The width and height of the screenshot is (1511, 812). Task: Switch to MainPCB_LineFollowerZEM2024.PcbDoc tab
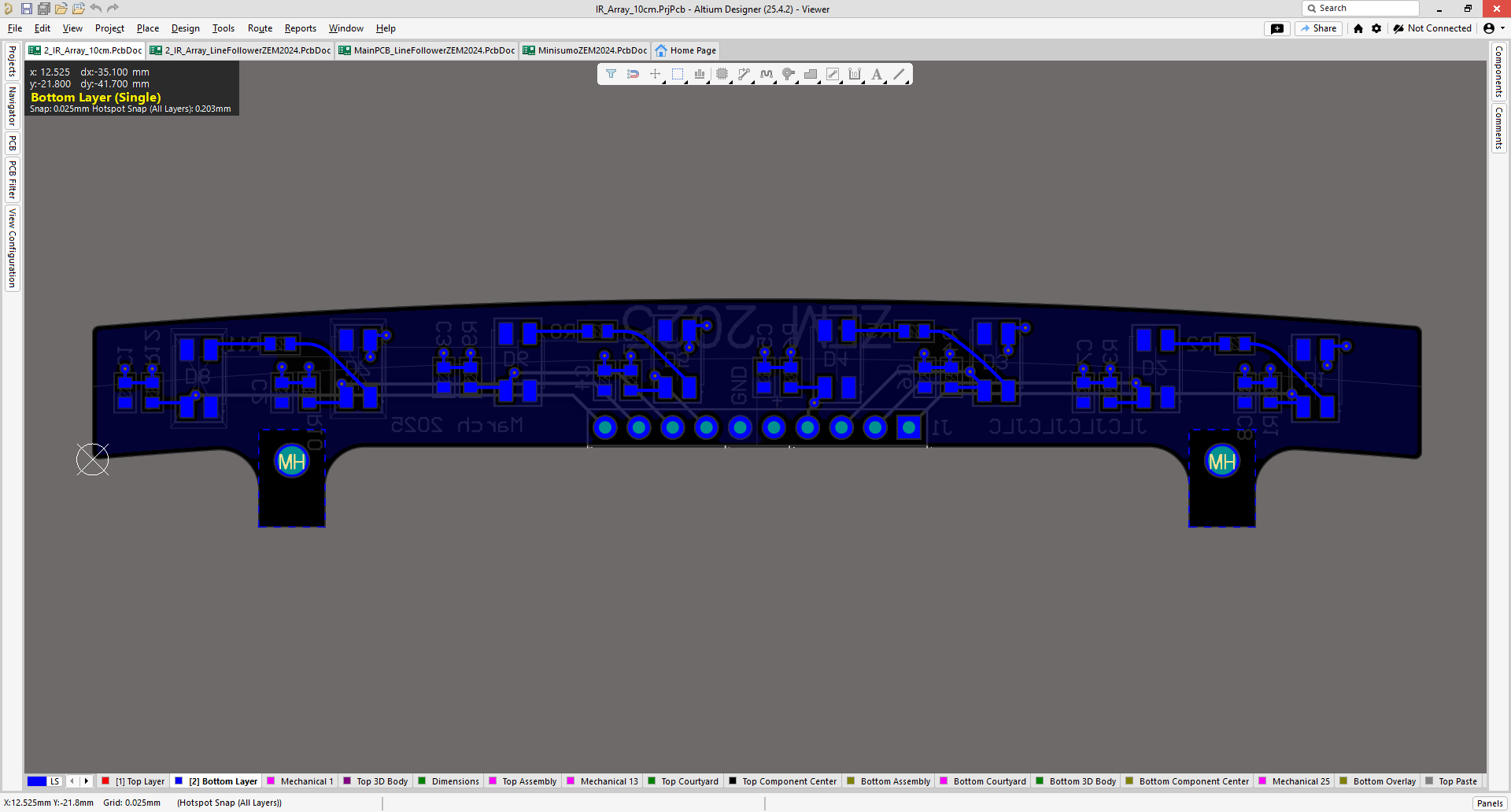click(427, 50)
